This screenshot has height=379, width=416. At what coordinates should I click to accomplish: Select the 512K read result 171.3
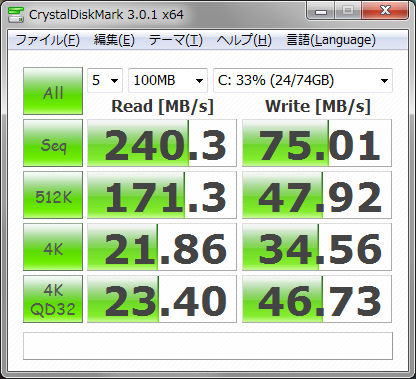click(162, 195)
